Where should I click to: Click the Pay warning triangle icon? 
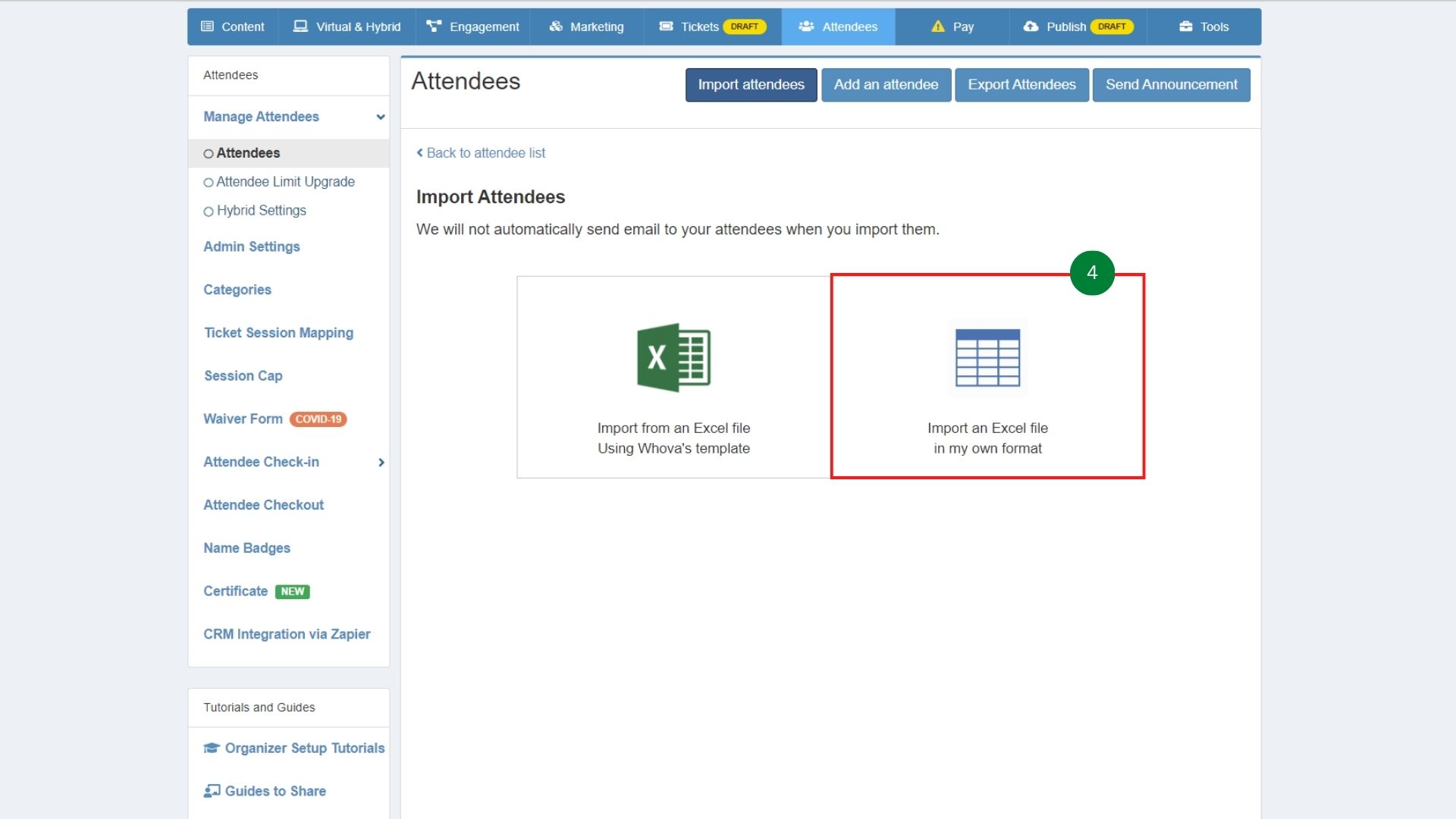click(x=938, y=27)
